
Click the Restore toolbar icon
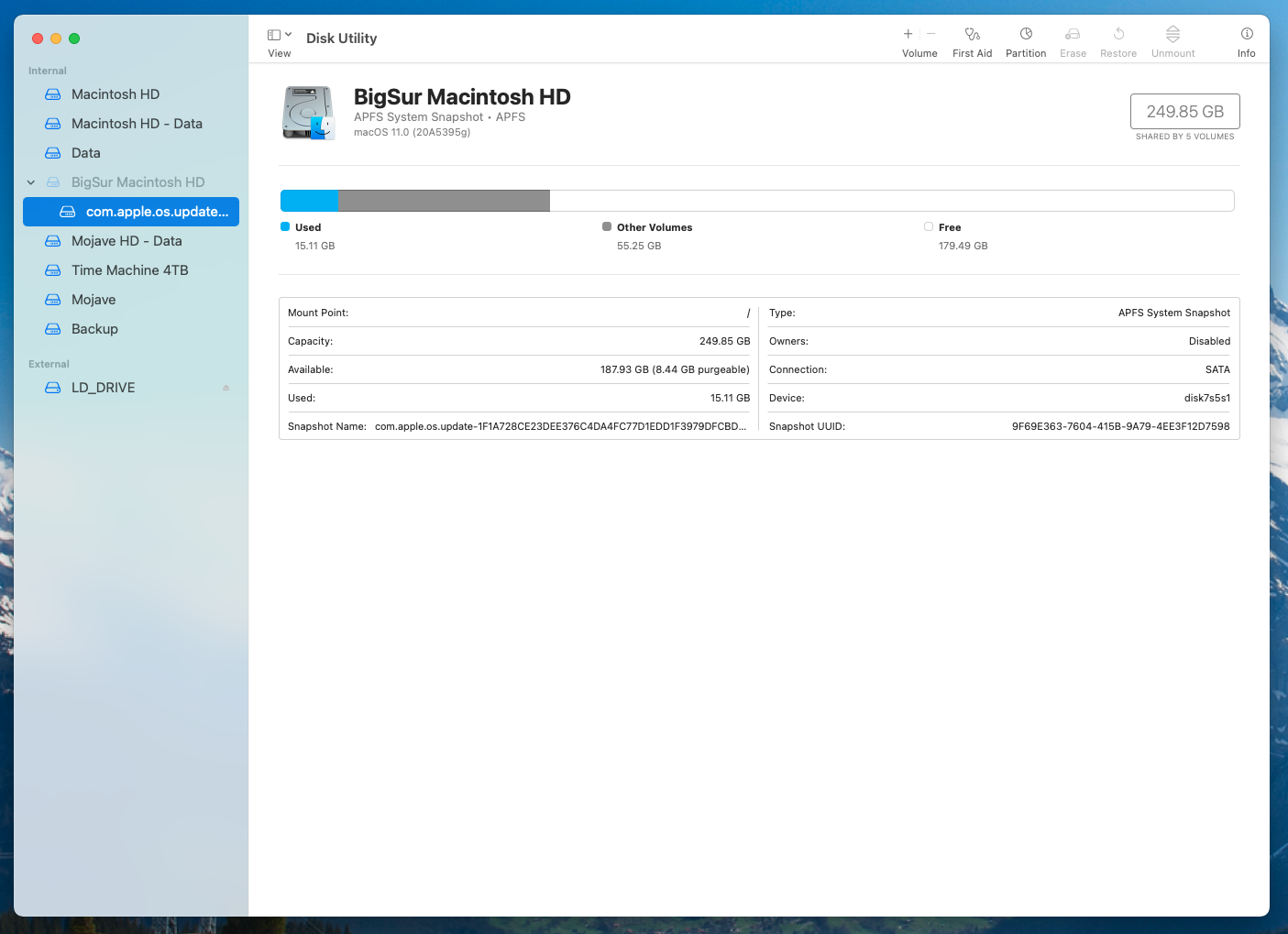[1118, 34]
